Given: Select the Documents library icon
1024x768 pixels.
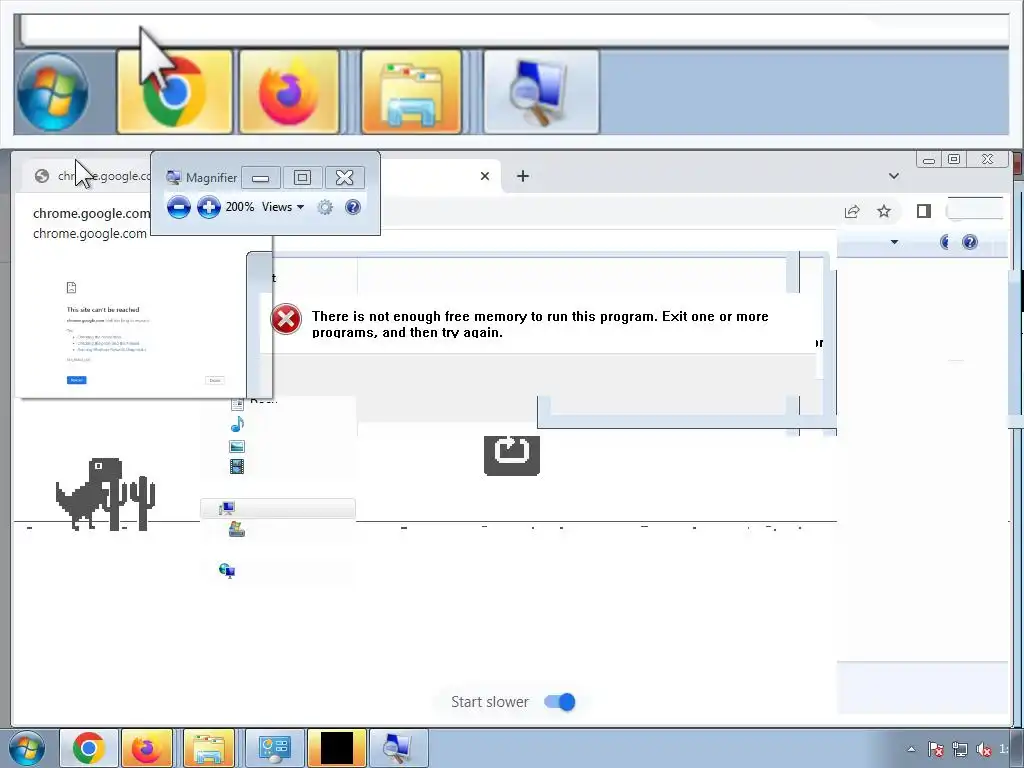Looking at the screenshot, I should (237, 404).
